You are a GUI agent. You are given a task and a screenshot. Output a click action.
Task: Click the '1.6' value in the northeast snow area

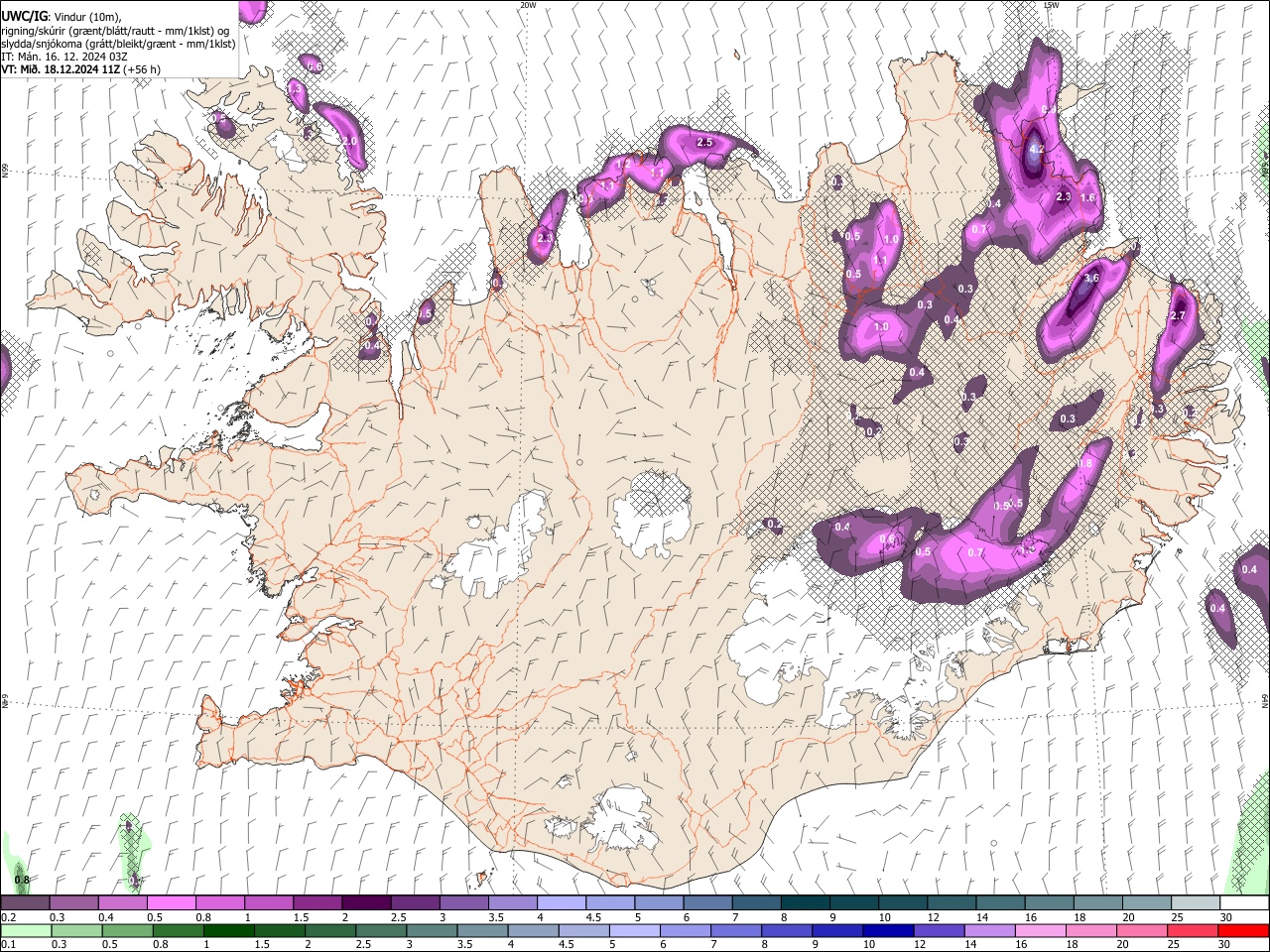1087,198
